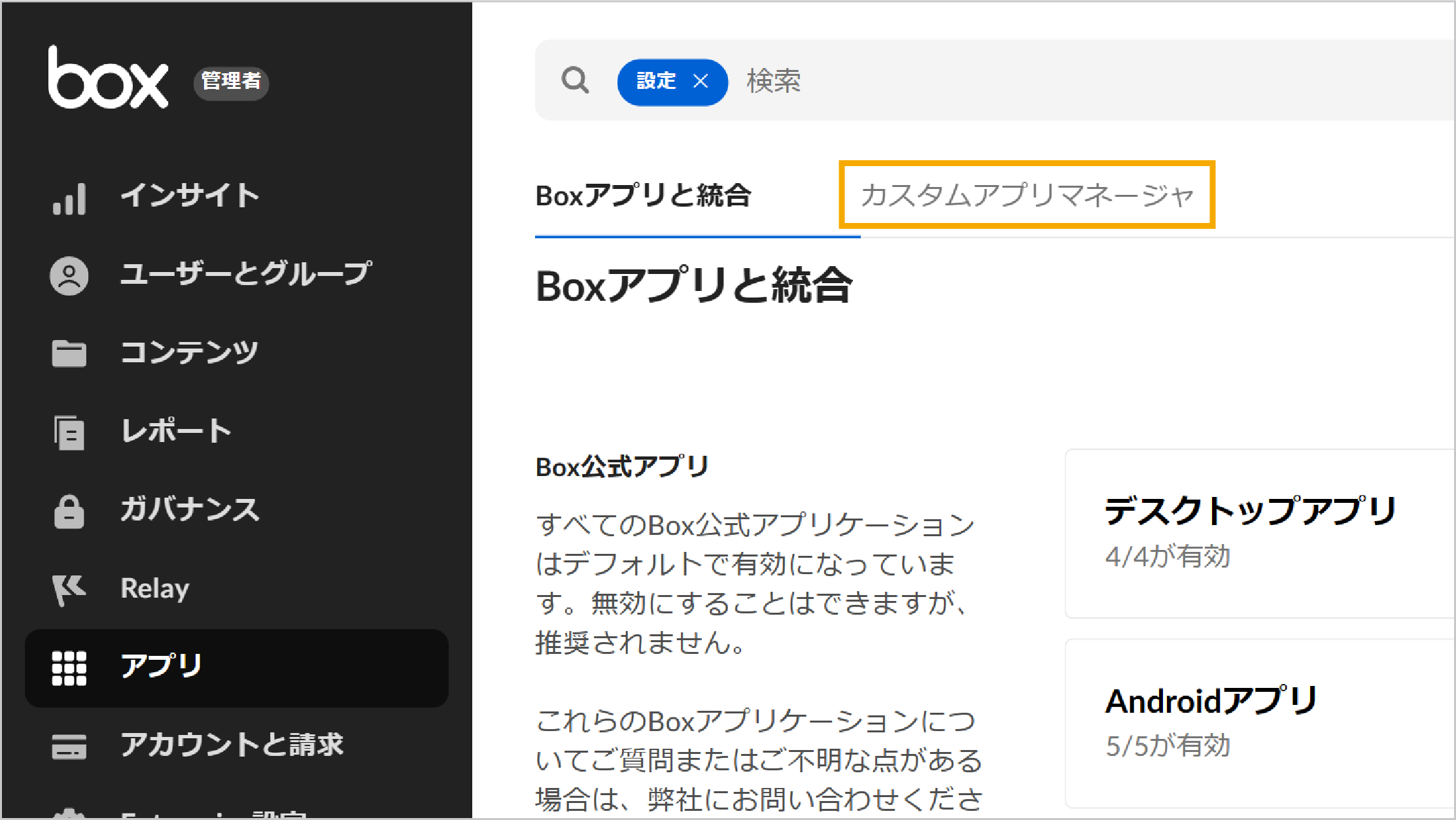Open the インサイト menu item
Screen dimensions: 1456x820
pyautogui.click(x=190, y=196)
